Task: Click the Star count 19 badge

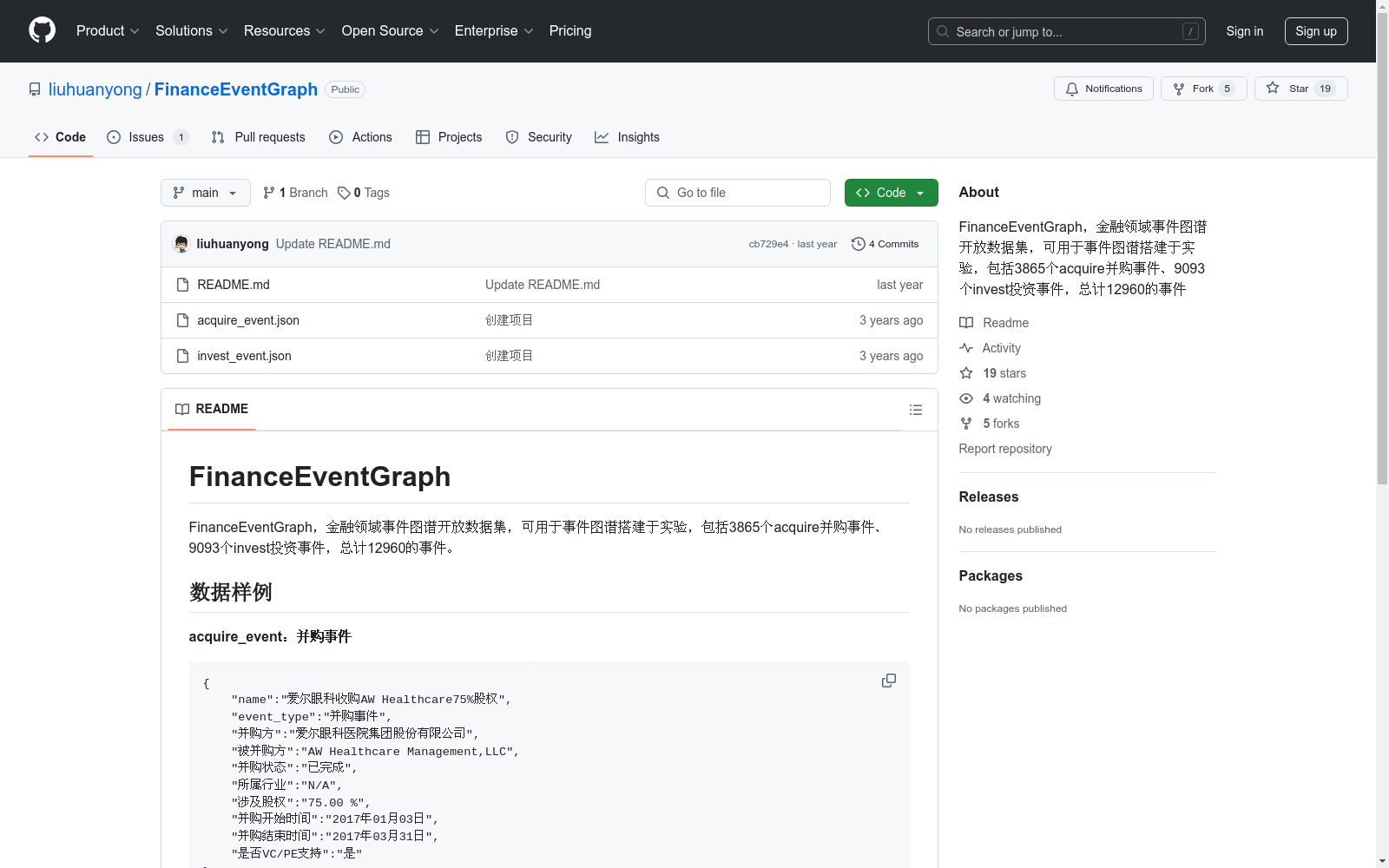Action: (1325, 89)
